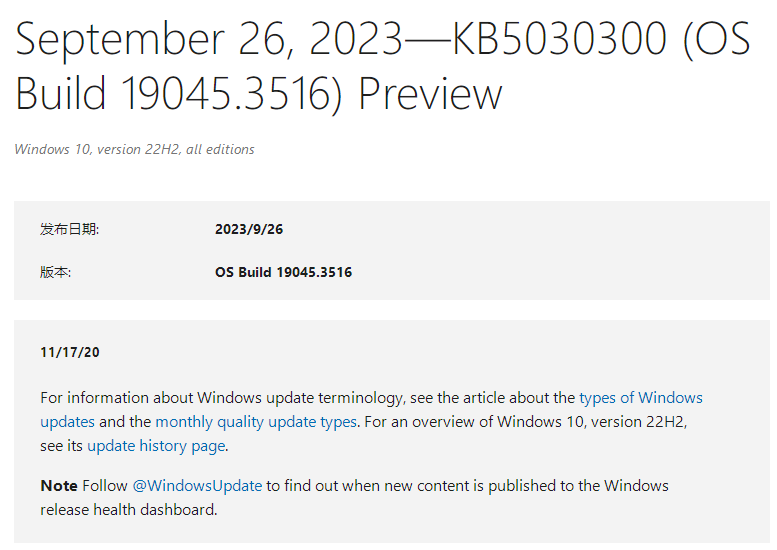Click the "发布日期:" label
The width and height of the screenshot is (777, 550).
click(69, 229)
